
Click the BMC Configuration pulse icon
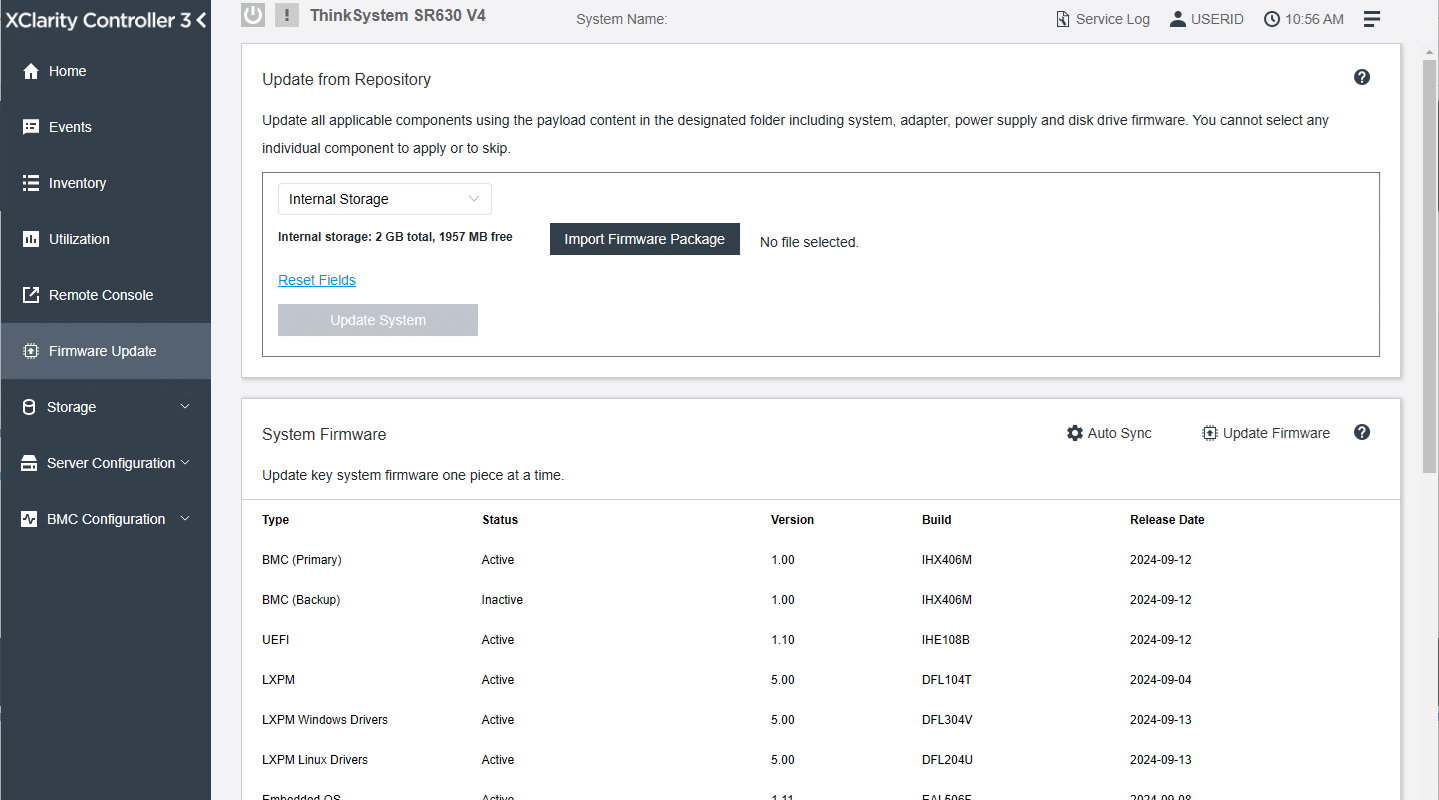(30, 519)
